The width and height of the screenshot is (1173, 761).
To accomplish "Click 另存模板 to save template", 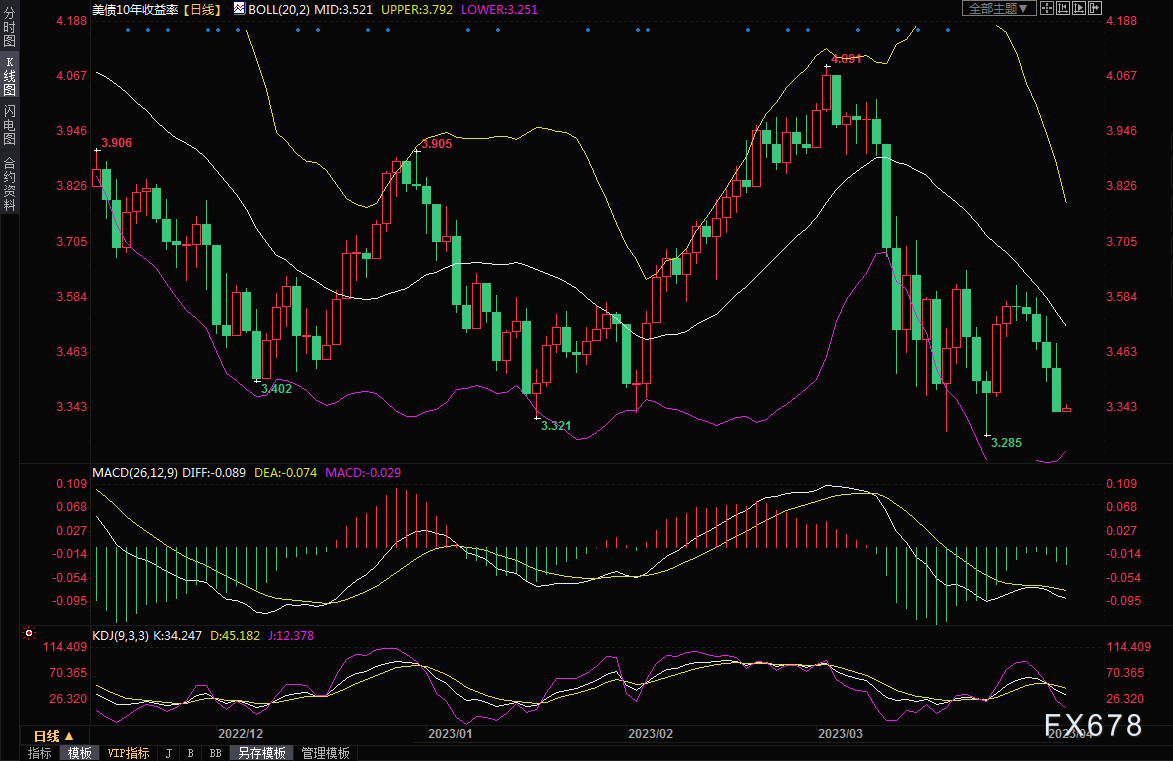I will point(262,753).
